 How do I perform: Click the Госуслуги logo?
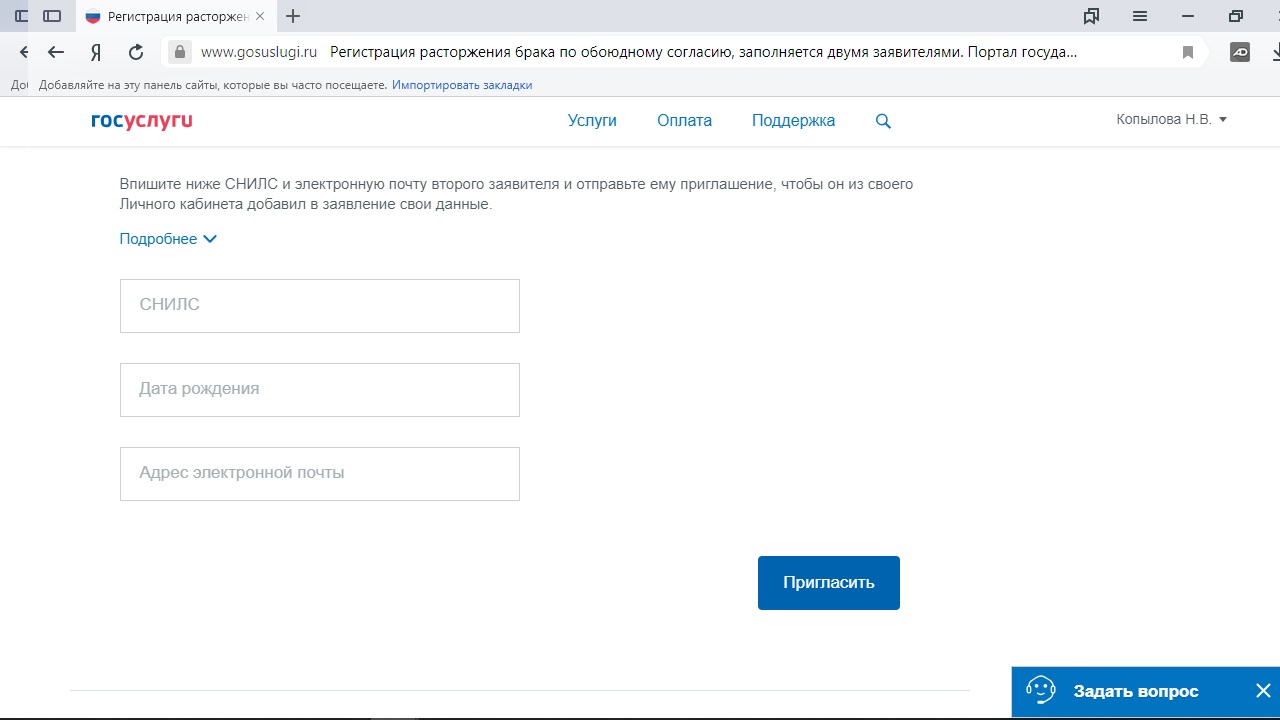click(x=141, y=121)
